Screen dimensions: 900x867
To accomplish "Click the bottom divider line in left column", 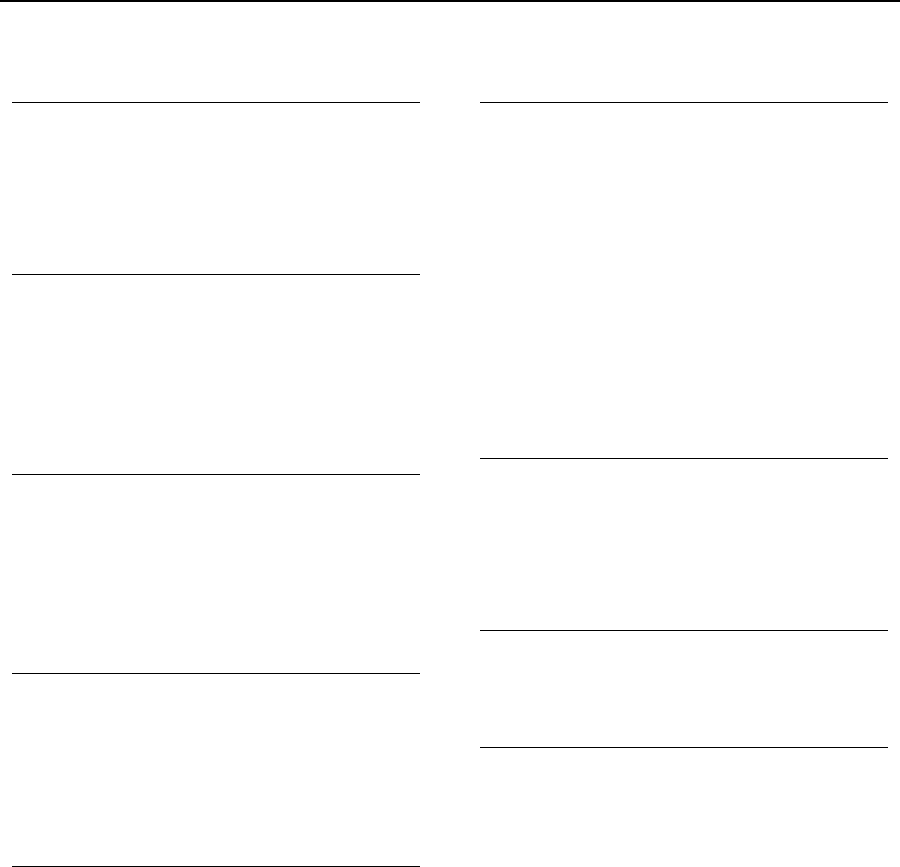I will (215, 866).
